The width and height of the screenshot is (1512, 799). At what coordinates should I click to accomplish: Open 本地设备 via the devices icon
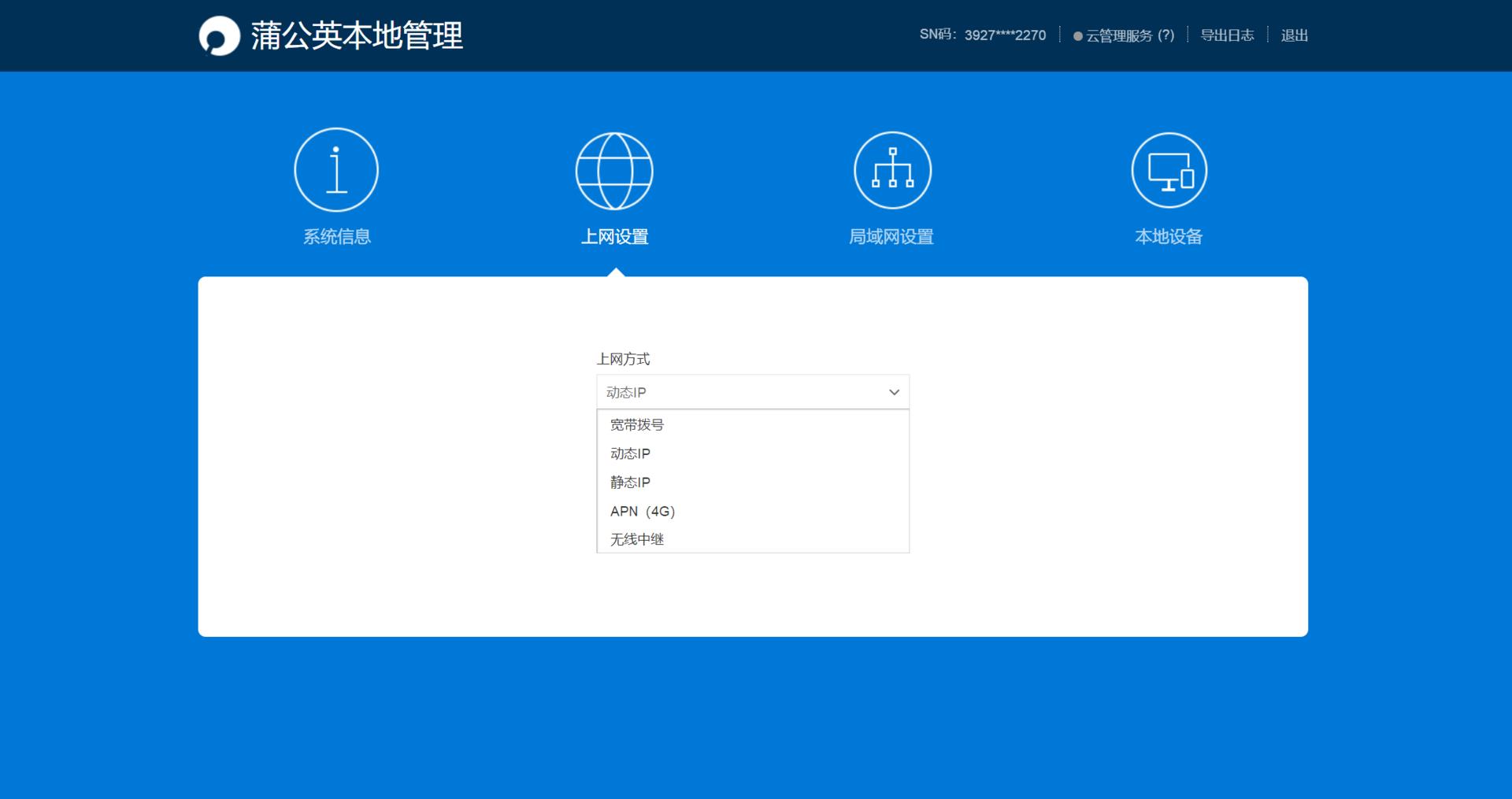[x=1169, y=169]
